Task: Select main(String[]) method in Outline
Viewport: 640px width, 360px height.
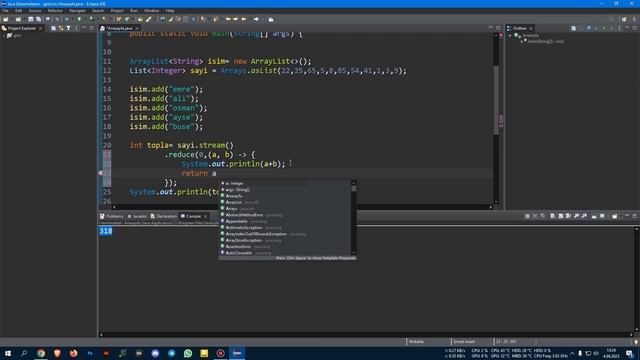Action: click(545, 41)
